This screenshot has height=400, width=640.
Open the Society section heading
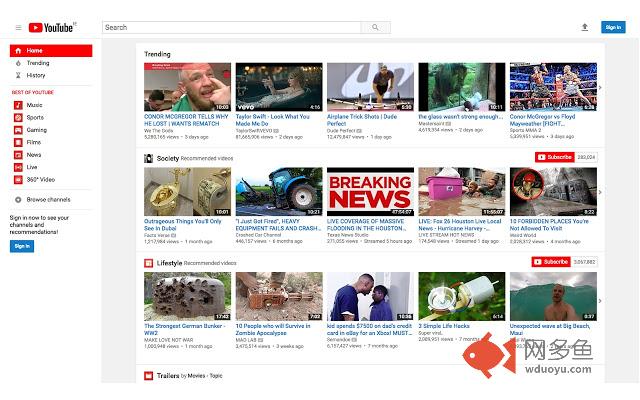[x=168, y=158]
